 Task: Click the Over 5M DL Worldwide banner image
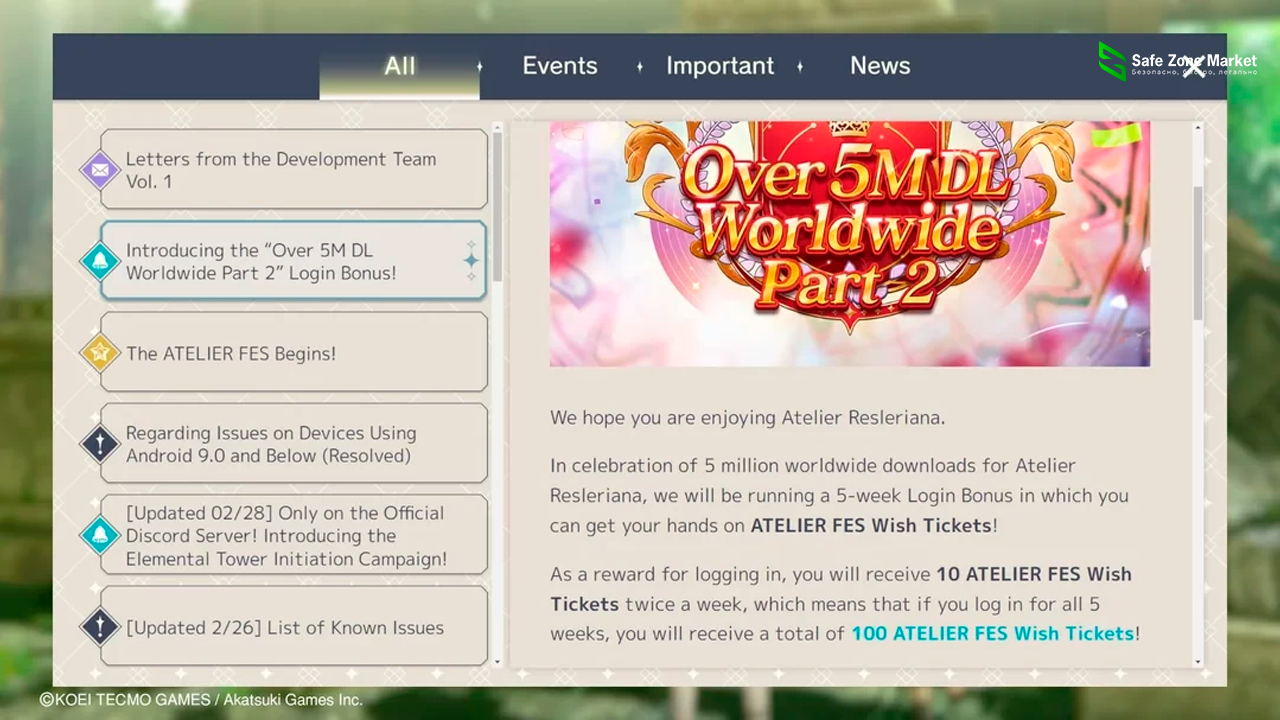pos(849,243)
